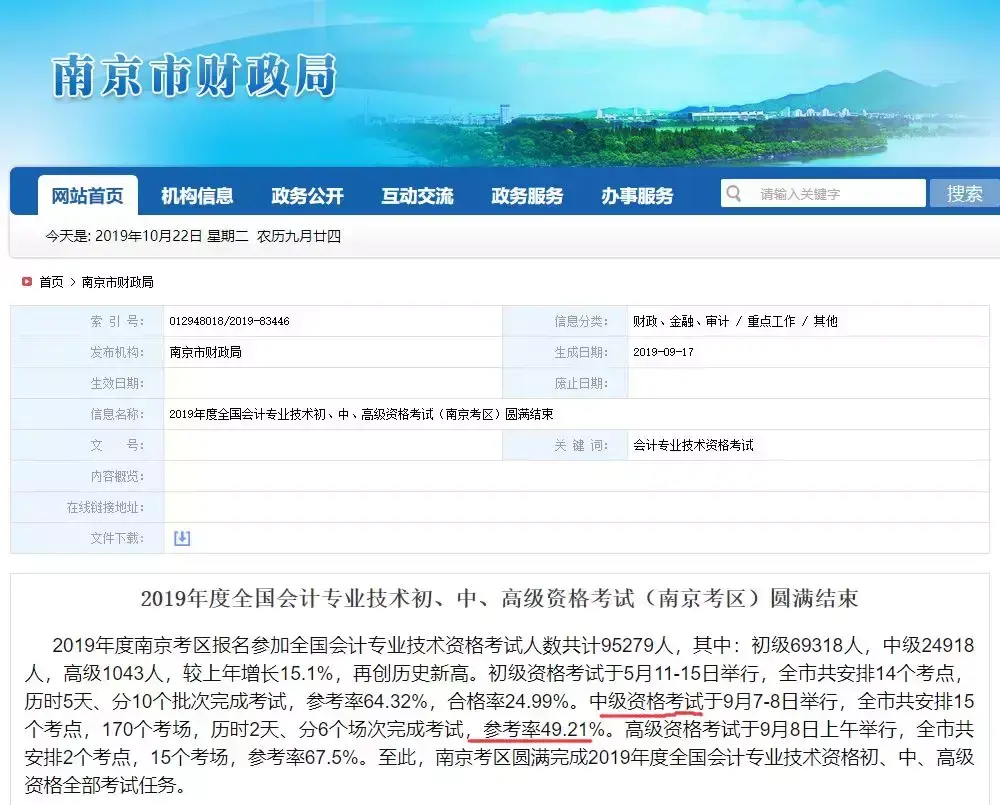The width and height of the screenshot is (1000, 805).
Task: Click the creation date 2019-09-17
Action: coord(663,352)
